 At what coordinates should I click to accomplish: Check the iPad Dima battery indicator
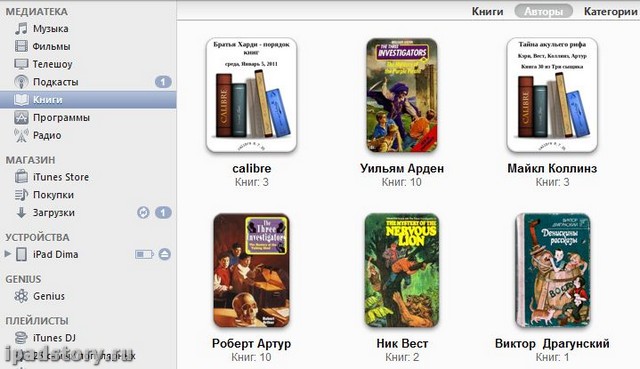click(144, 255)
